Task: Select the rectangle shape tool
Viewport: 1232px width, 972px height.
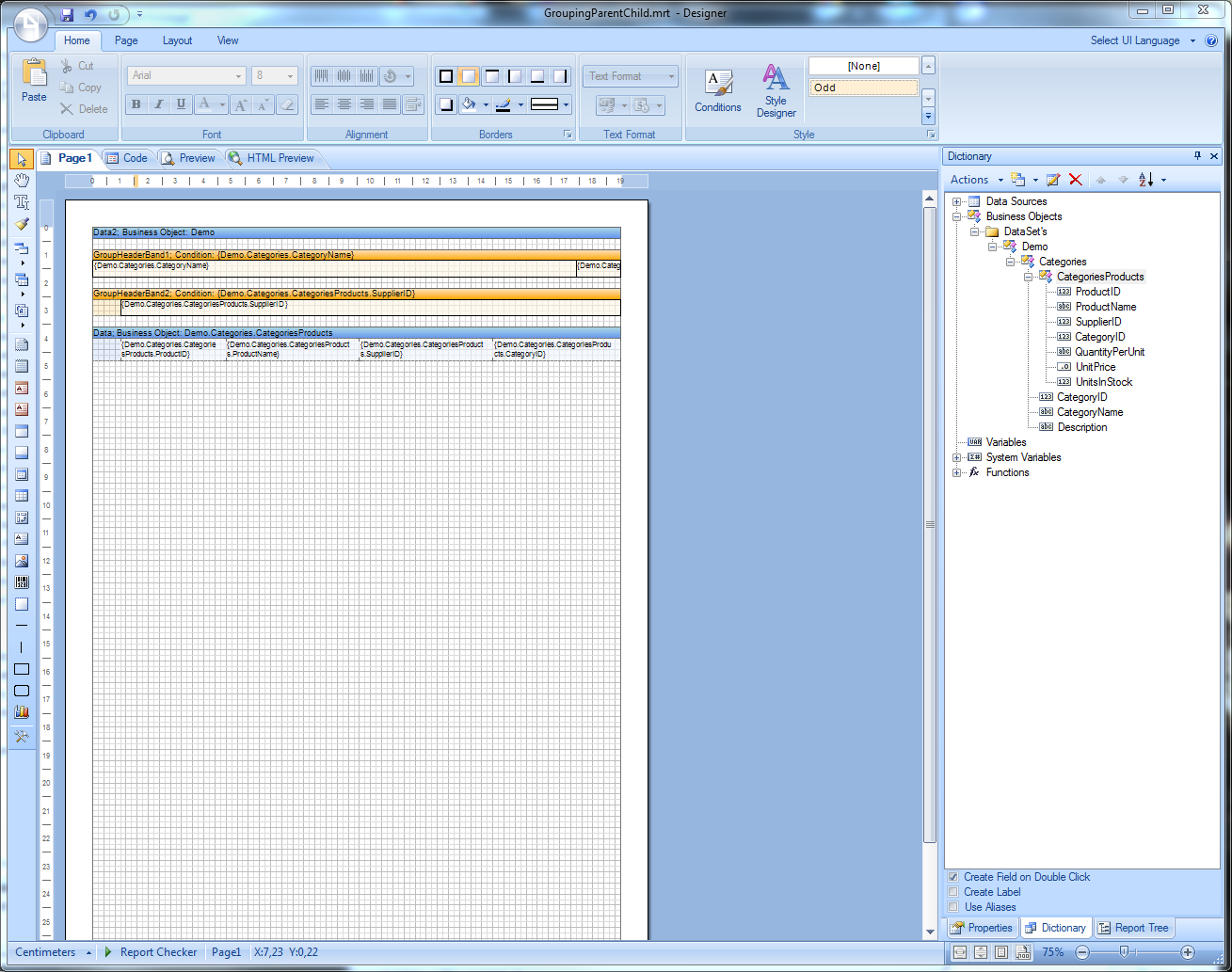Action: tap(22, 670)
